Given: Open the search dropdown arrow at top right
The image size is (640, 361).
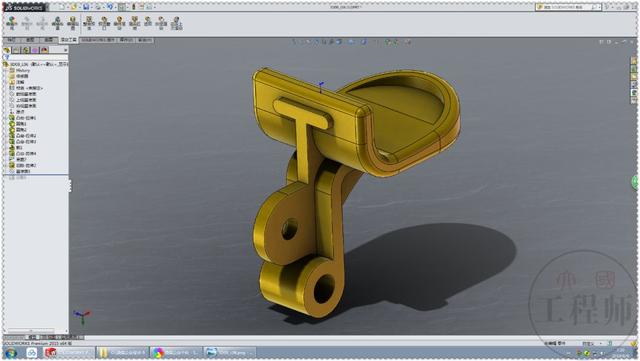Looking at the screenshot, I should pos(599,7).
